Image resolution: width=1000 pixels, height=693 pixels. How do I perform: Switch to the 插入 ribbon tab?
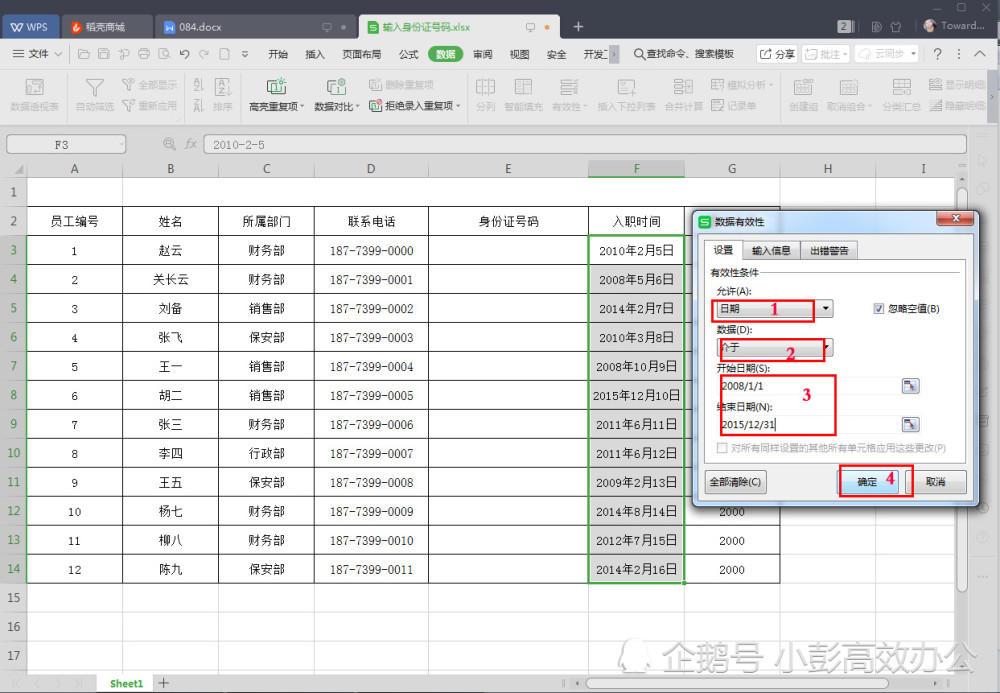pyautogui.click(x=315, y=54)
